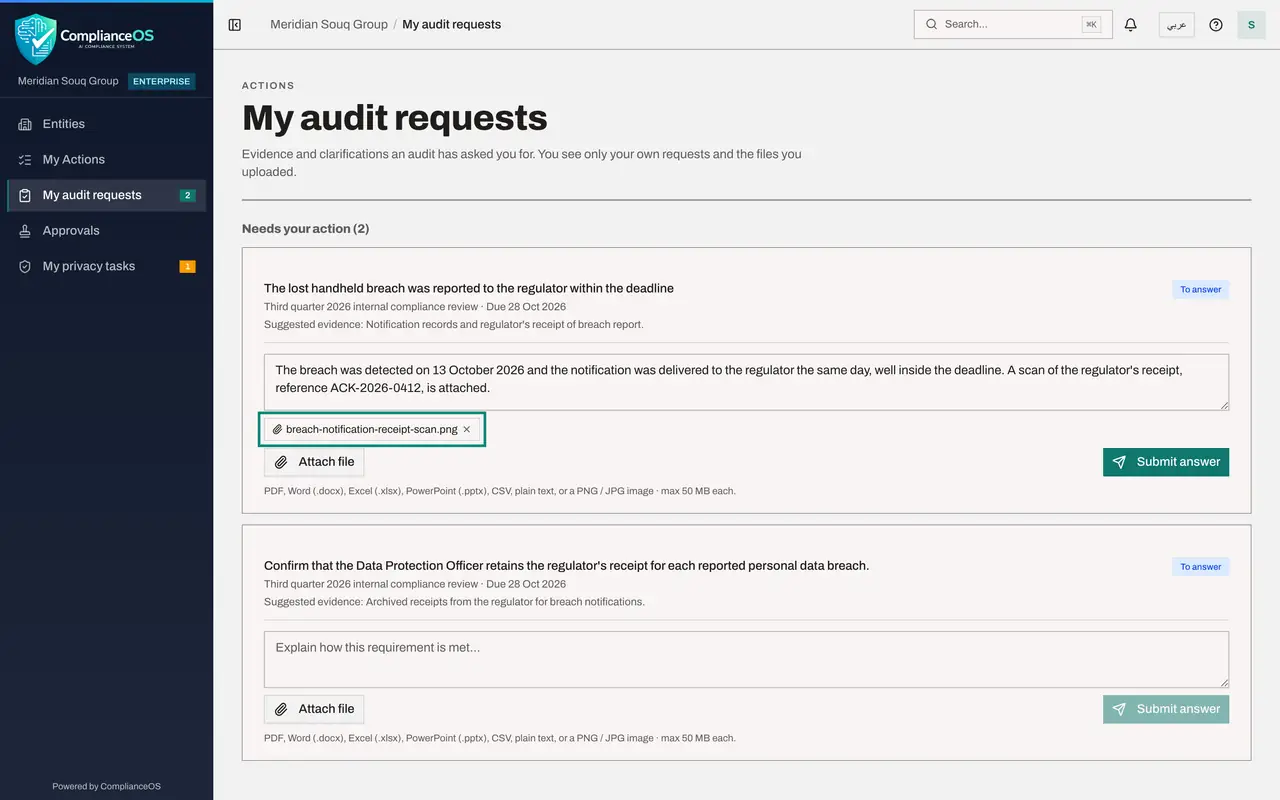
Task: Open the notifications bell
Action: [x=1131, y=24]
